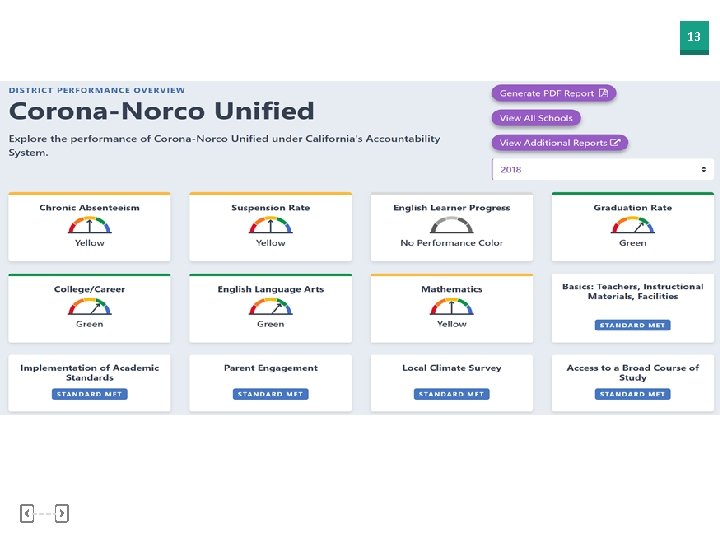Click Standard Met badge under Basics: Teachers
Viewport: 720px width, 540px height.
coord(633,325)
